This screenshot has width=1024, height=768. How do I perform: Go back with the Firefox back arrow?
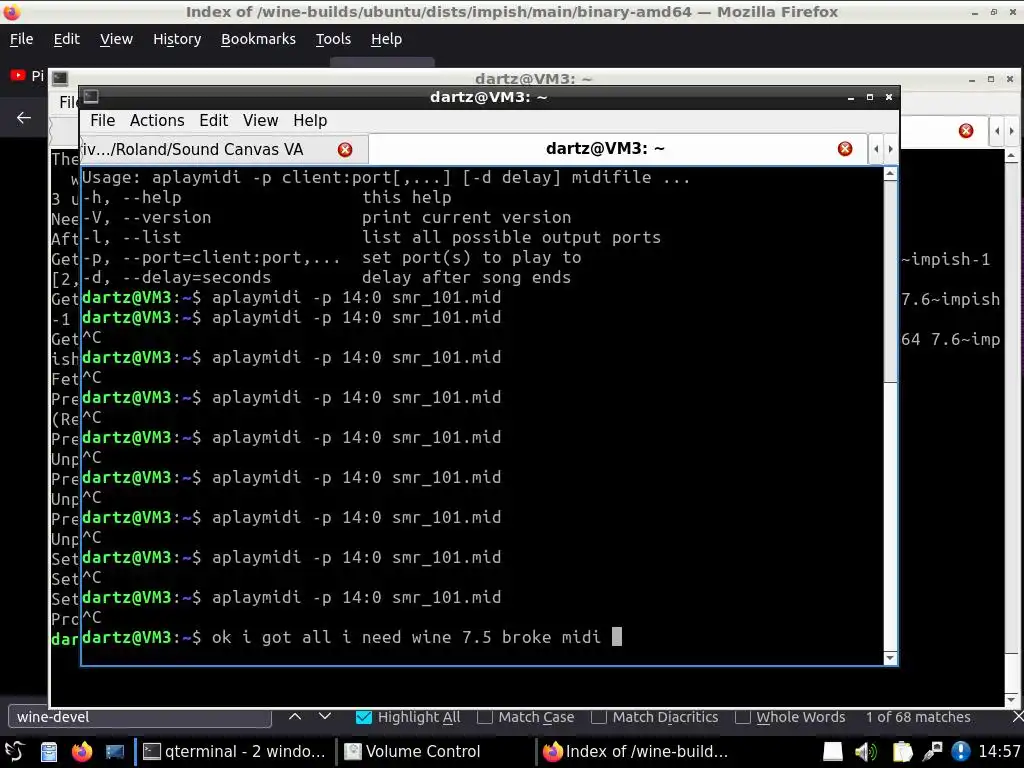pos(24,118)
